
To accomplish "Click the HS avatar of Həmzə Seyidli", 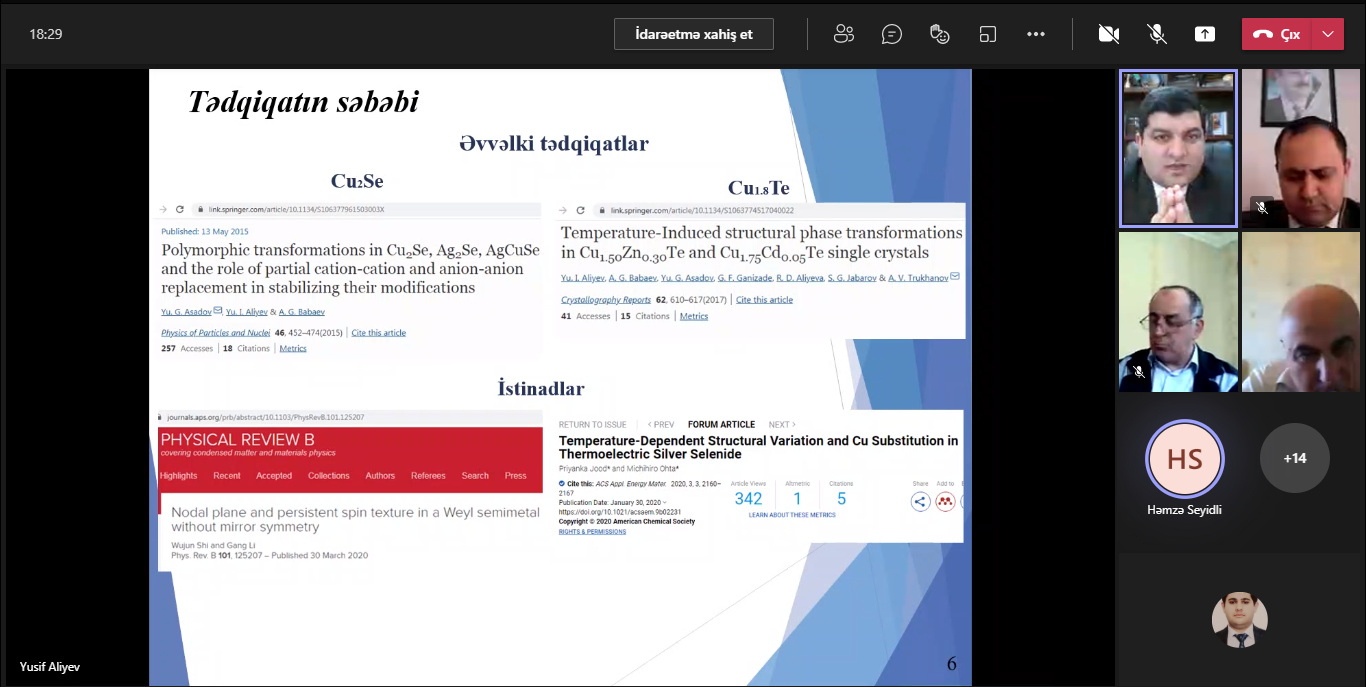I will point(1185,458).
